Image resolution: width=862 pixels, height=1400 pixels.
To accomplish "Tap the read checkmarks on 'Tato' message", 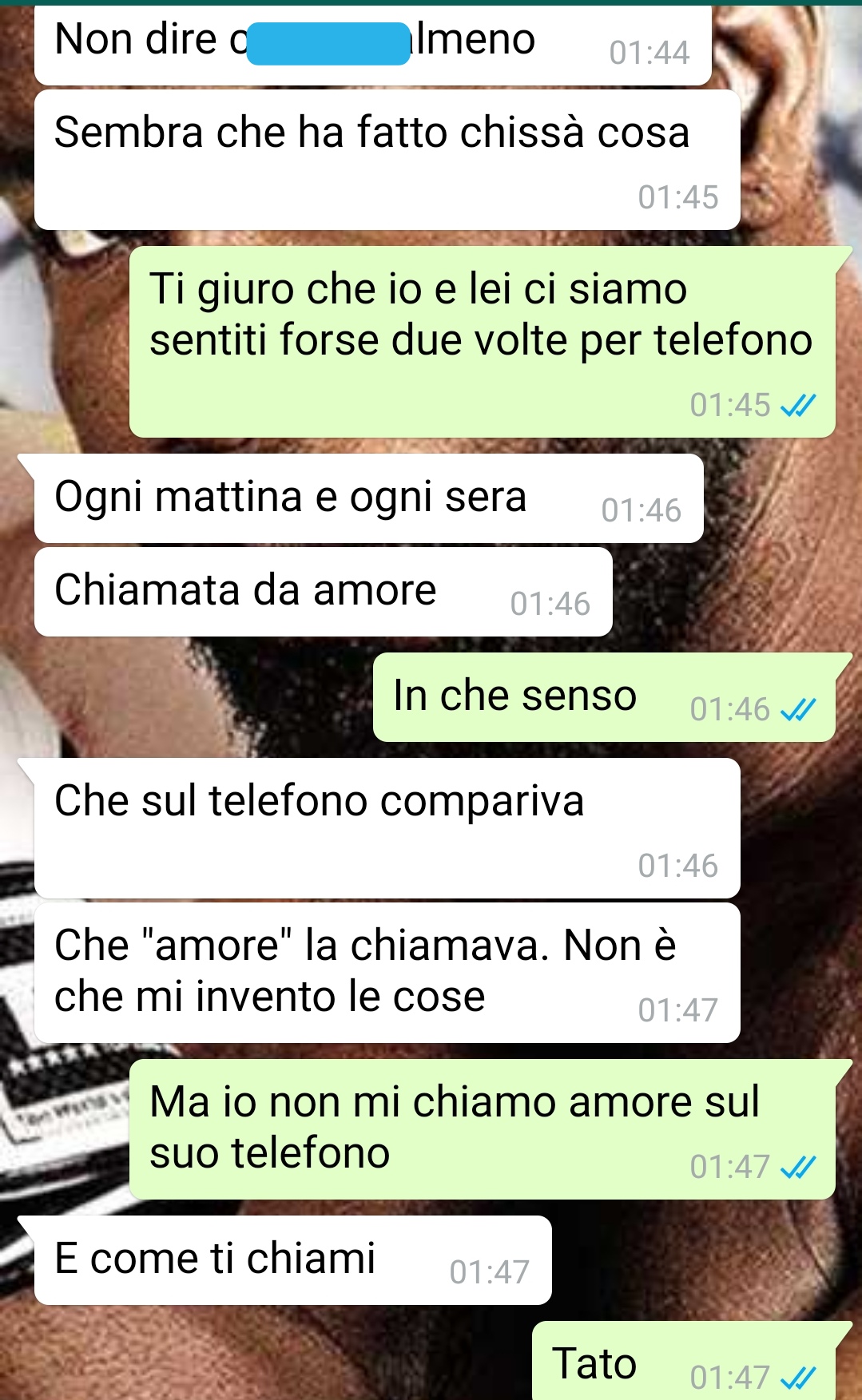I will click(798, 1377).
